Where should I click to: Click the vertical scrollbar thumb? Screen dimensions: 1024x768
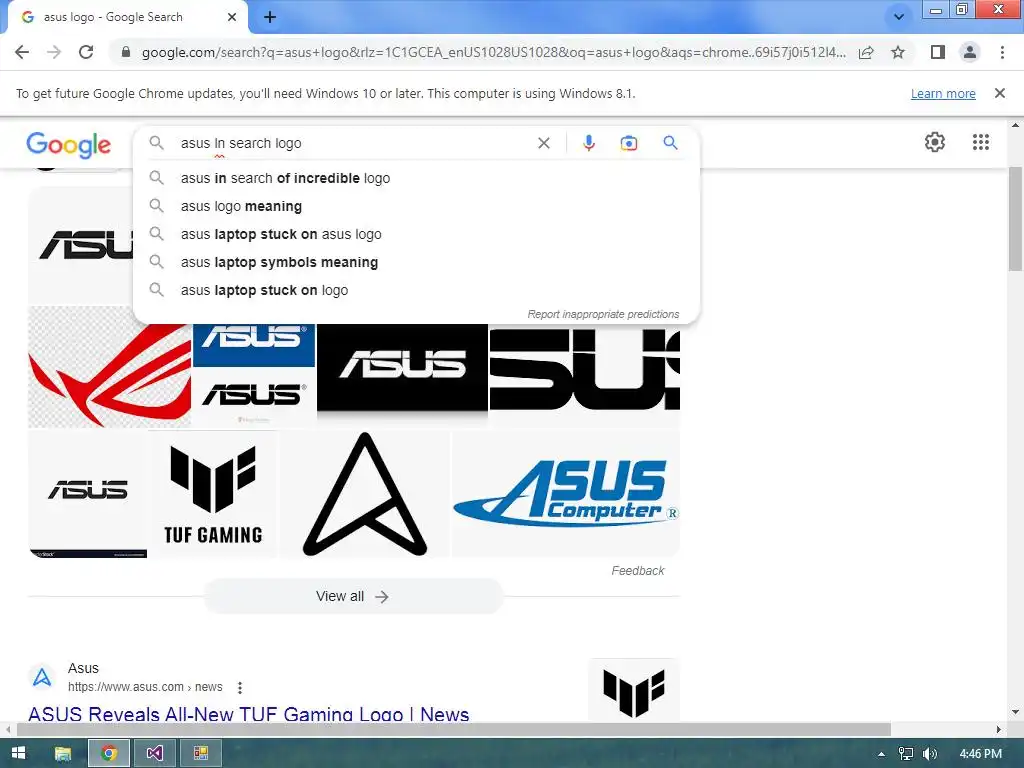tap(1016, 219)
